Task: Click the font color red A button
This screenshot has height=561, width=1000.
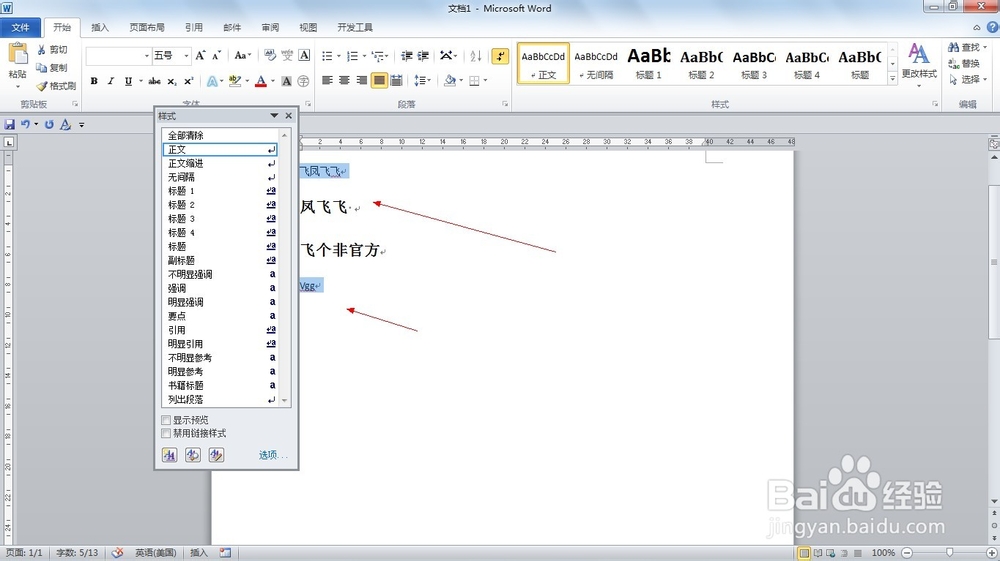Action: (x=260, y=81)
